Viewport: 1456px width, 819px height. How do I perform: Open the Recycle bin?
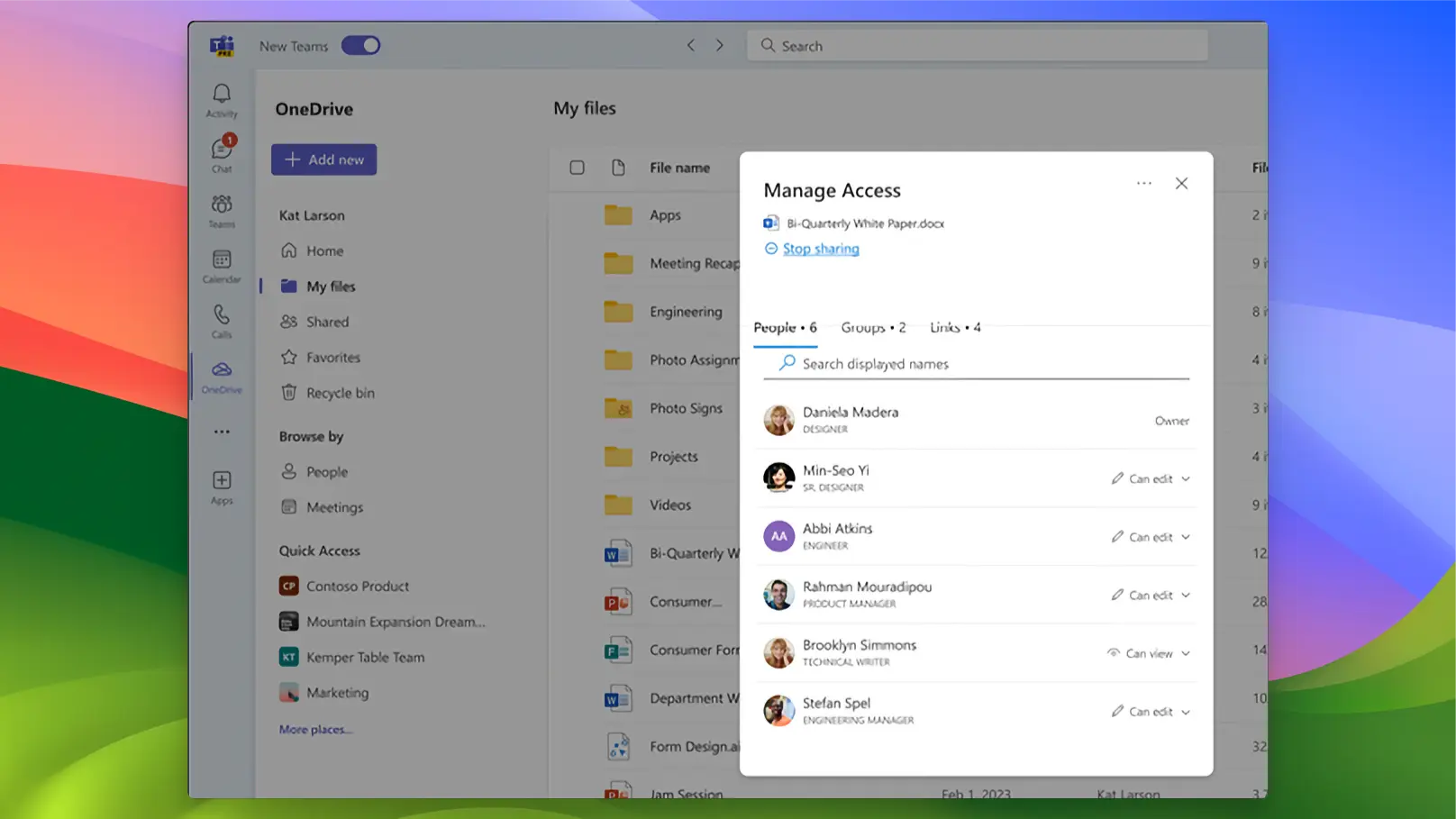[339, 393]
